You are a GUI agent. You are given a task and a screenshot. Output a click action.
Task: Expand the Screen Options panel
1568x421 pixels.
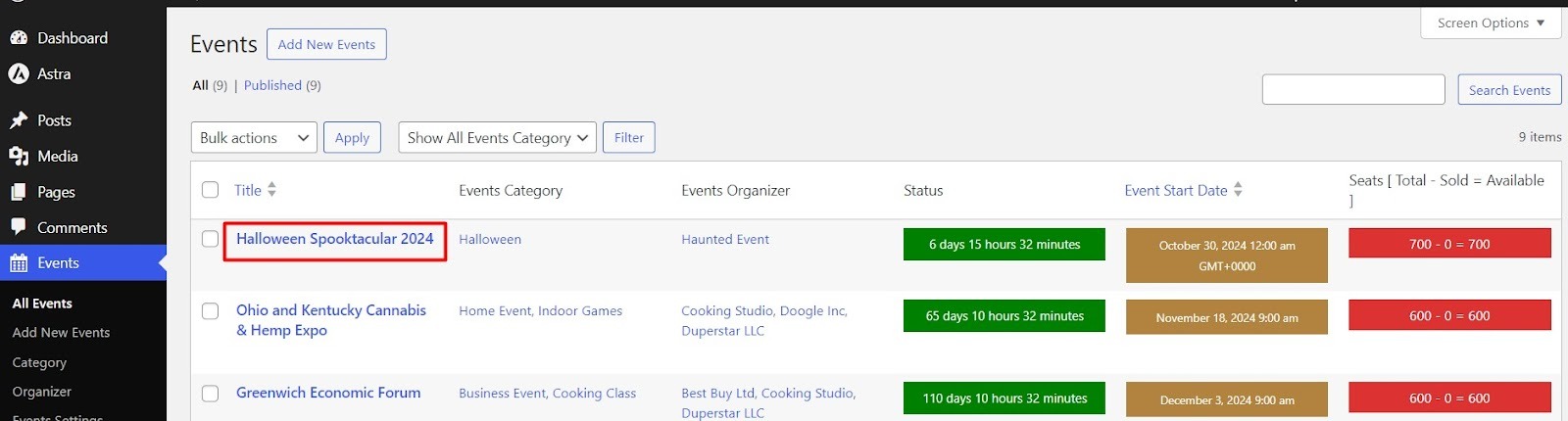click(1490, 23)
